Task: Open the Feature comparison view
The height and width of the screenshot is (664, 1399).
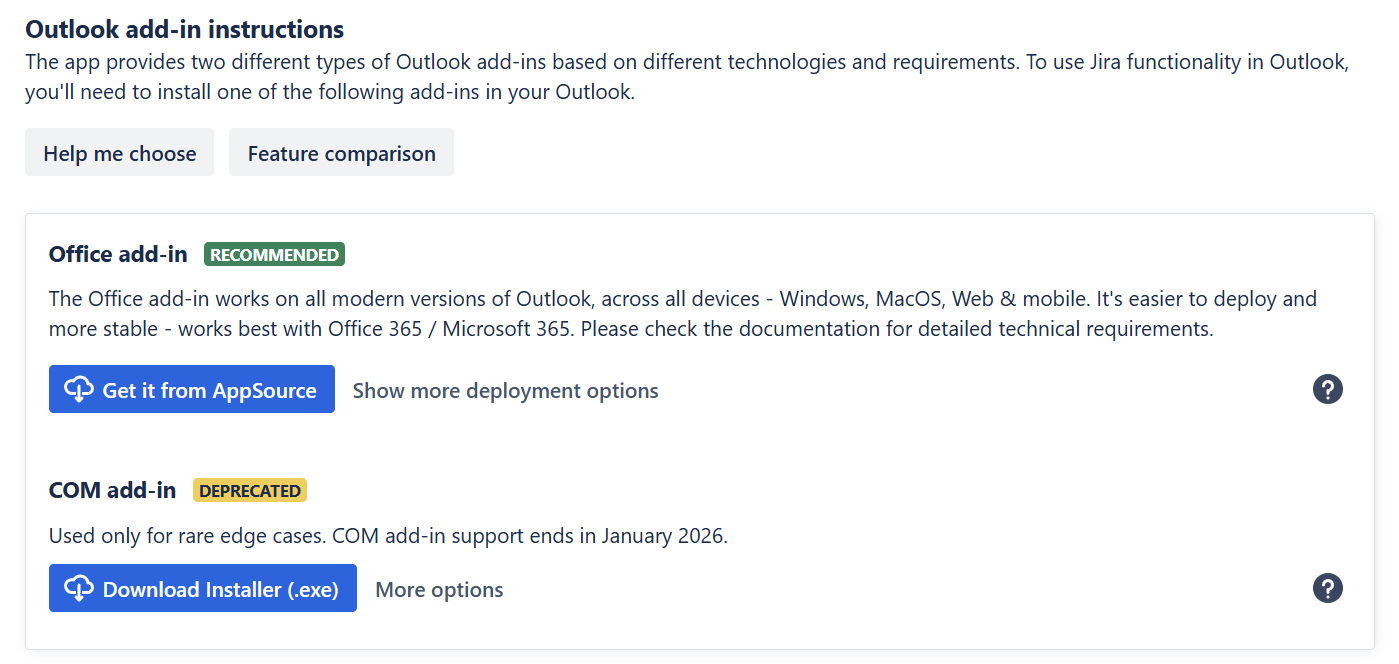Action: 341,153
